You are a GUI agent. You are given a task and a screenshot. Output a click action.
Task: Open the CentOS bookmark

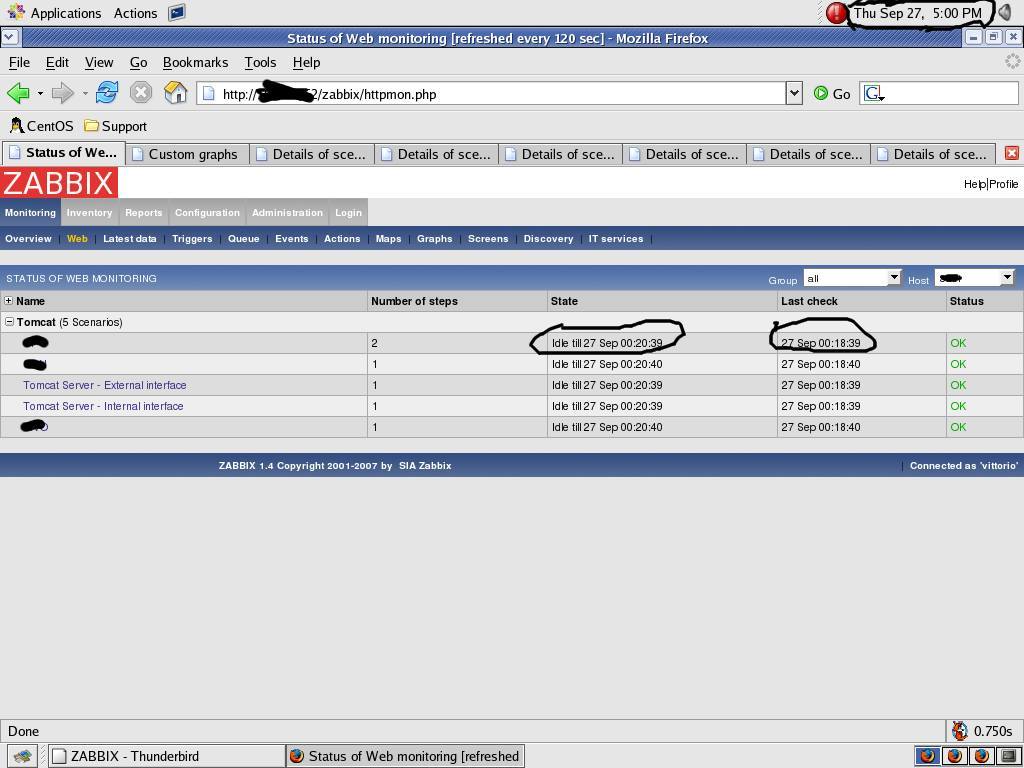pos(41,126)
